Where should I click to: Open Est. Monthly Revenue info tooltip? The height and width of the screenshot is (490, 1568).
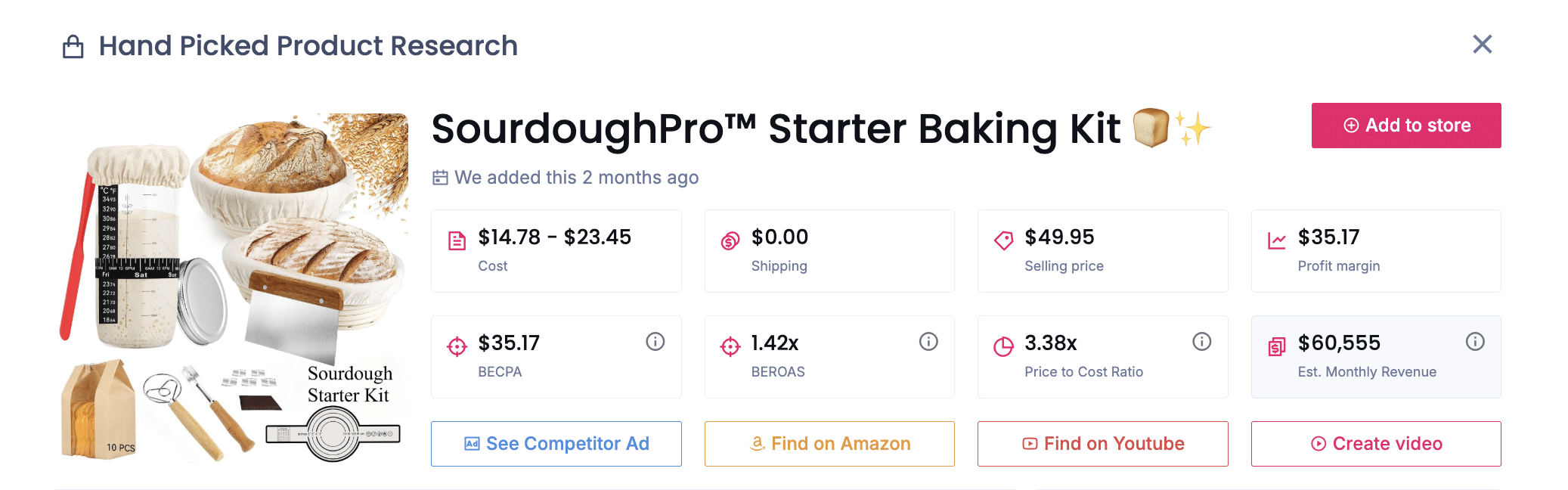pos(1475,340)
